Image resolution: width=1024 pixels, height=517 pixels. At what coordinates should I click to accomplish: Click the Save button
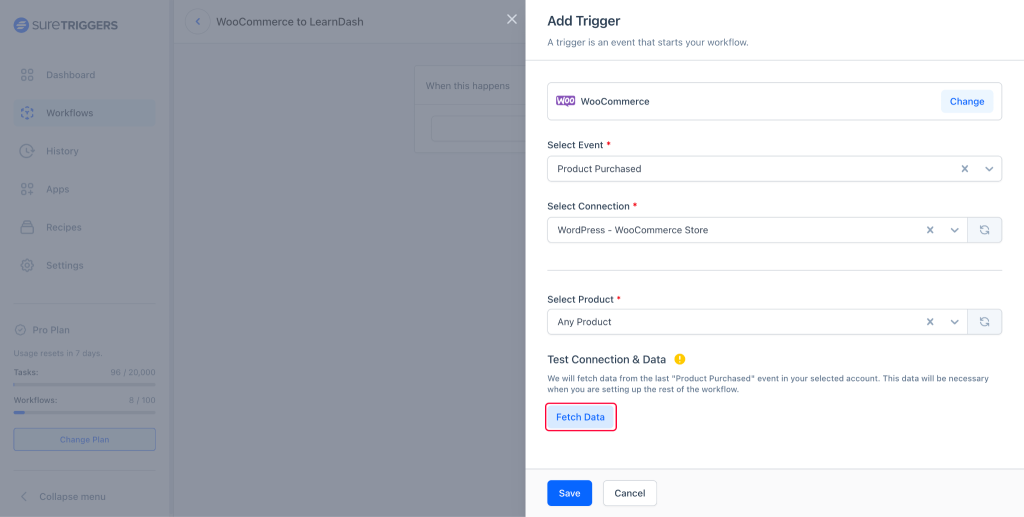tap(569, 493)
